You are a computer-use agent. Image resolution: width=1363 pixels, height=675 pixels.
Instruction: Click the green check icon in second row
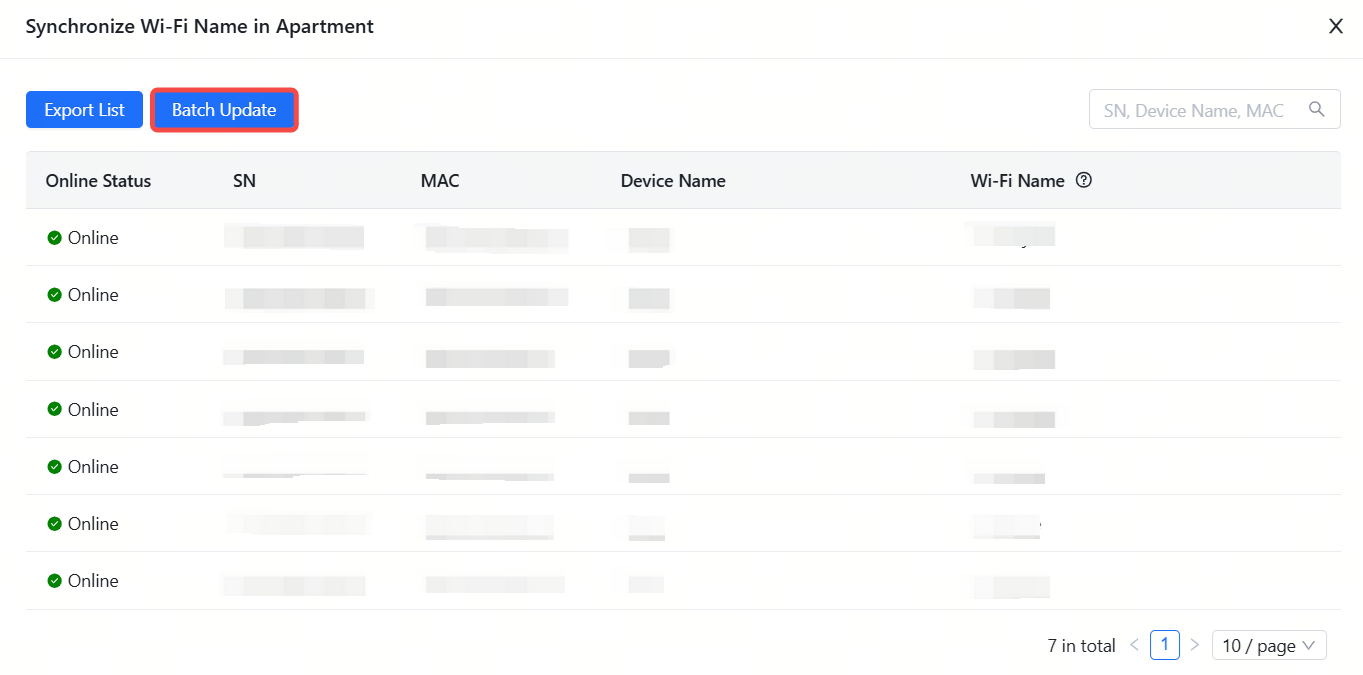(x=54, y=295)
